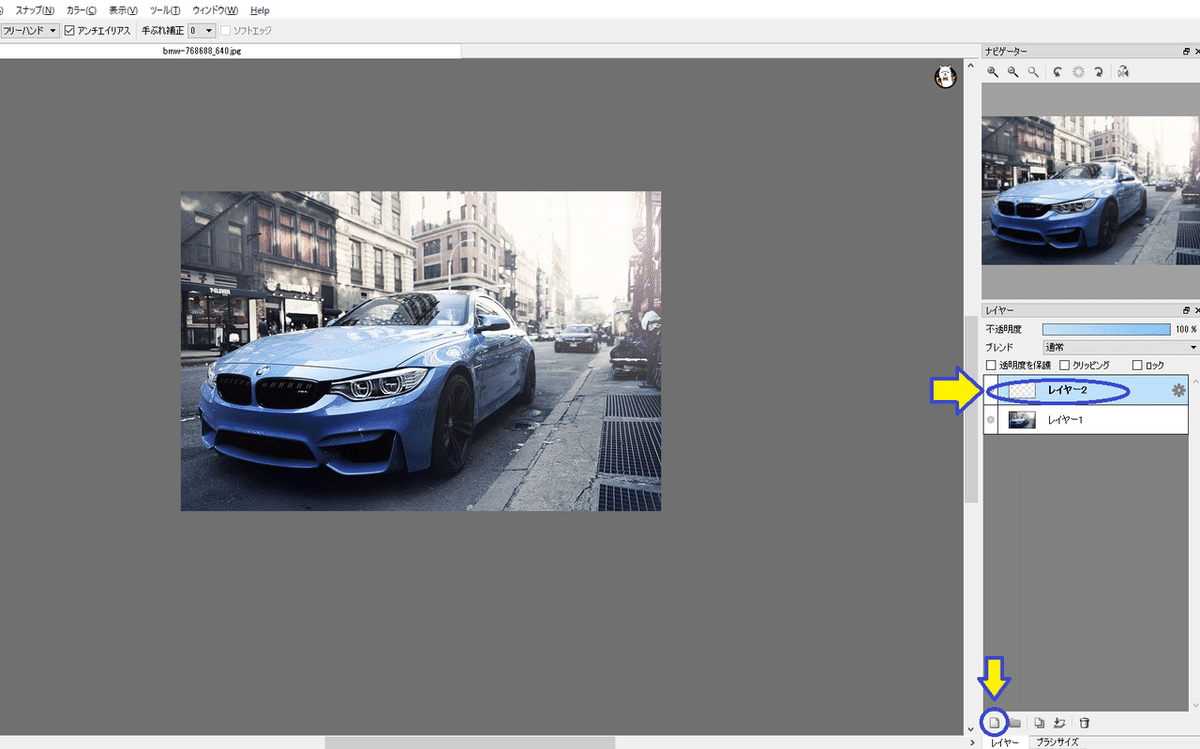Switch to the レイヤー bottom tab
The height and width of the screenshot is (749, 1200).
pos(1005,742)
